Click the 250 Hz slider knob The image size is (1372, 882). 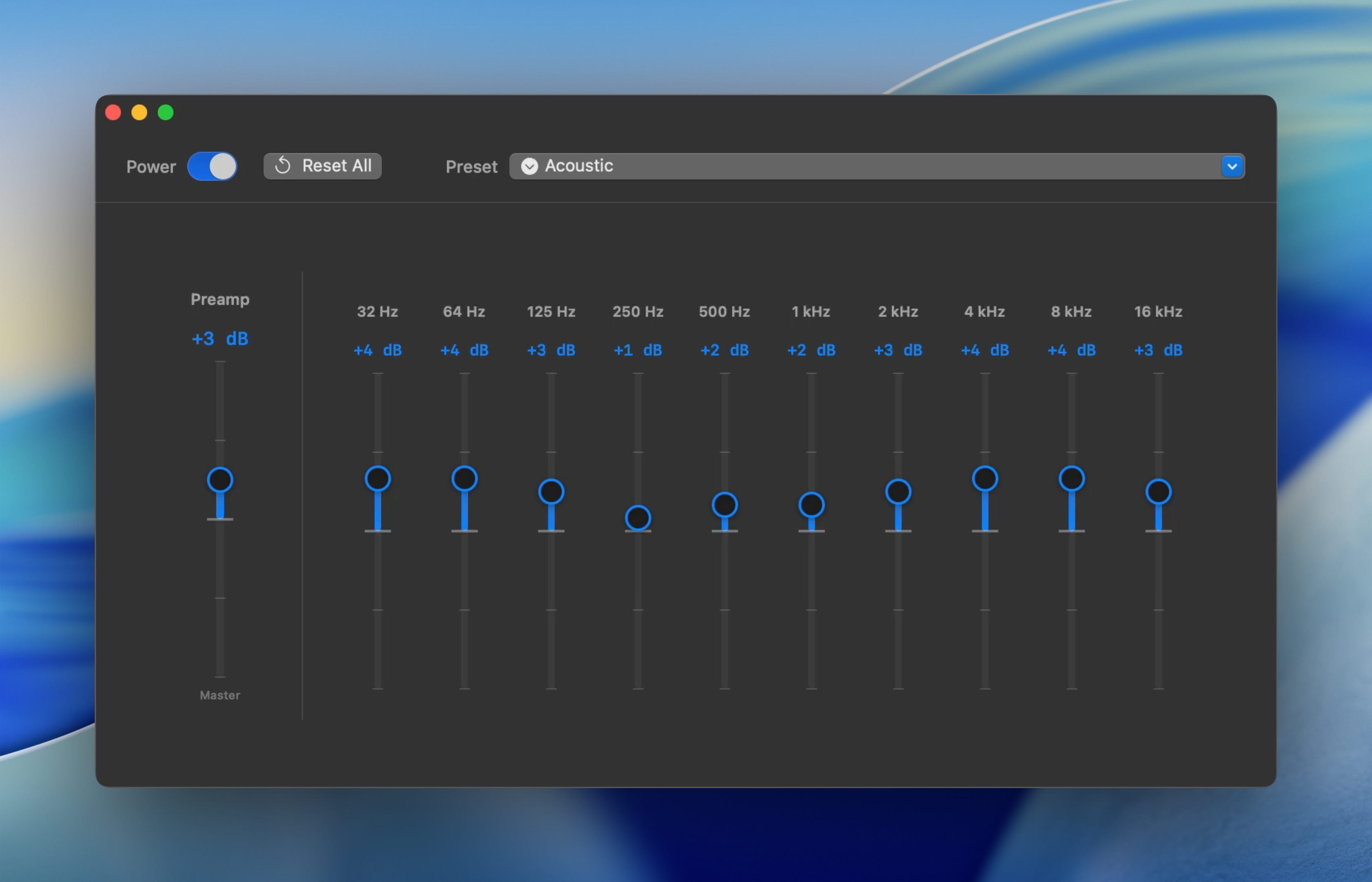638,517
